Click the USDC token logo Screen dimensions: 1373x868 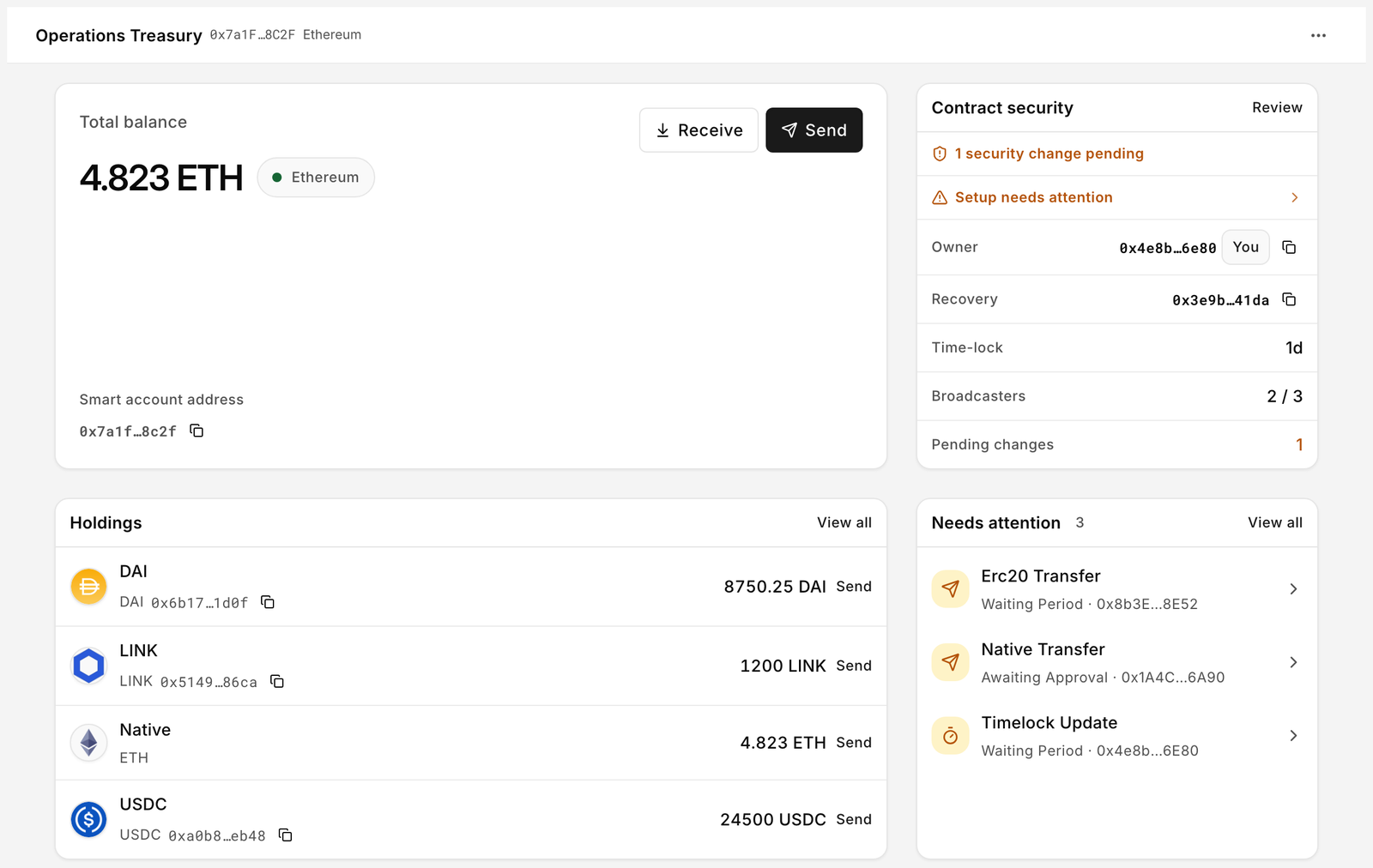pos(88,820)
